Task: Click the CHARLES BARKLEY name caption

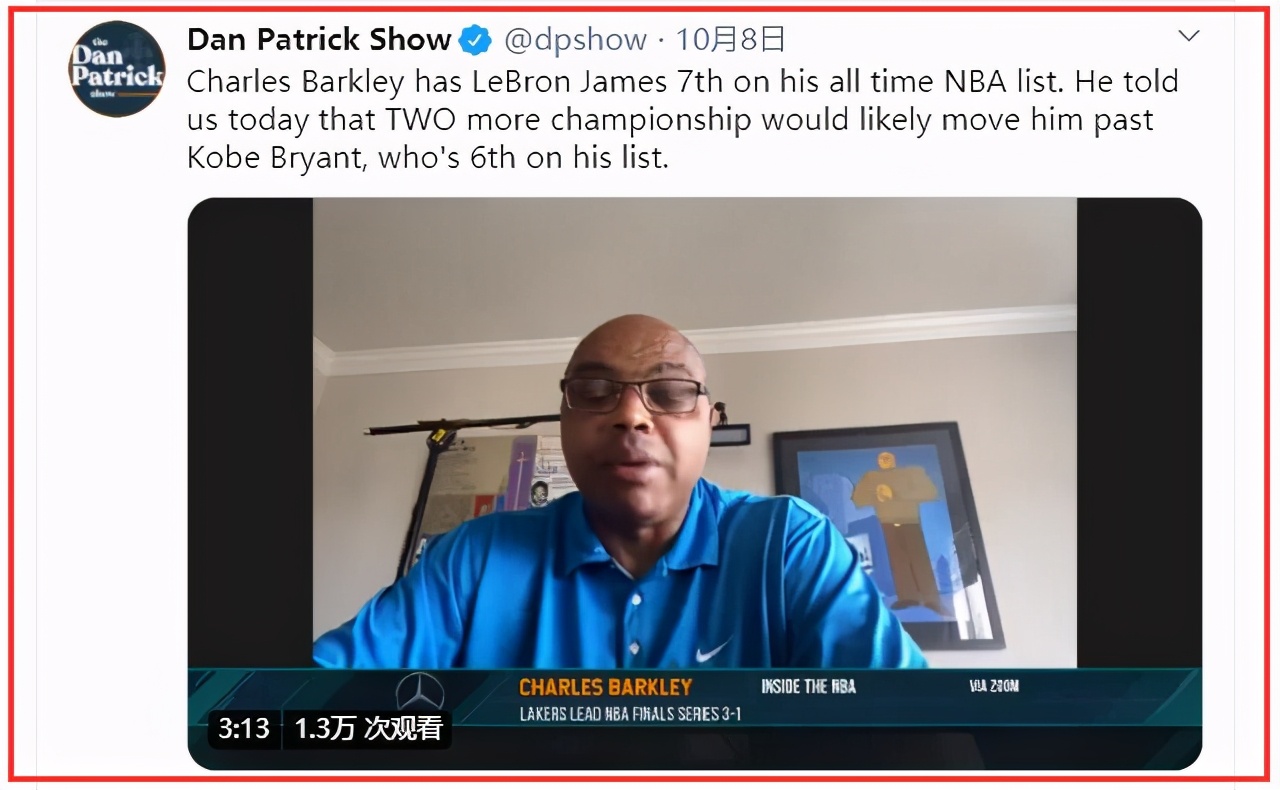Action: click(x=605, y=687)
